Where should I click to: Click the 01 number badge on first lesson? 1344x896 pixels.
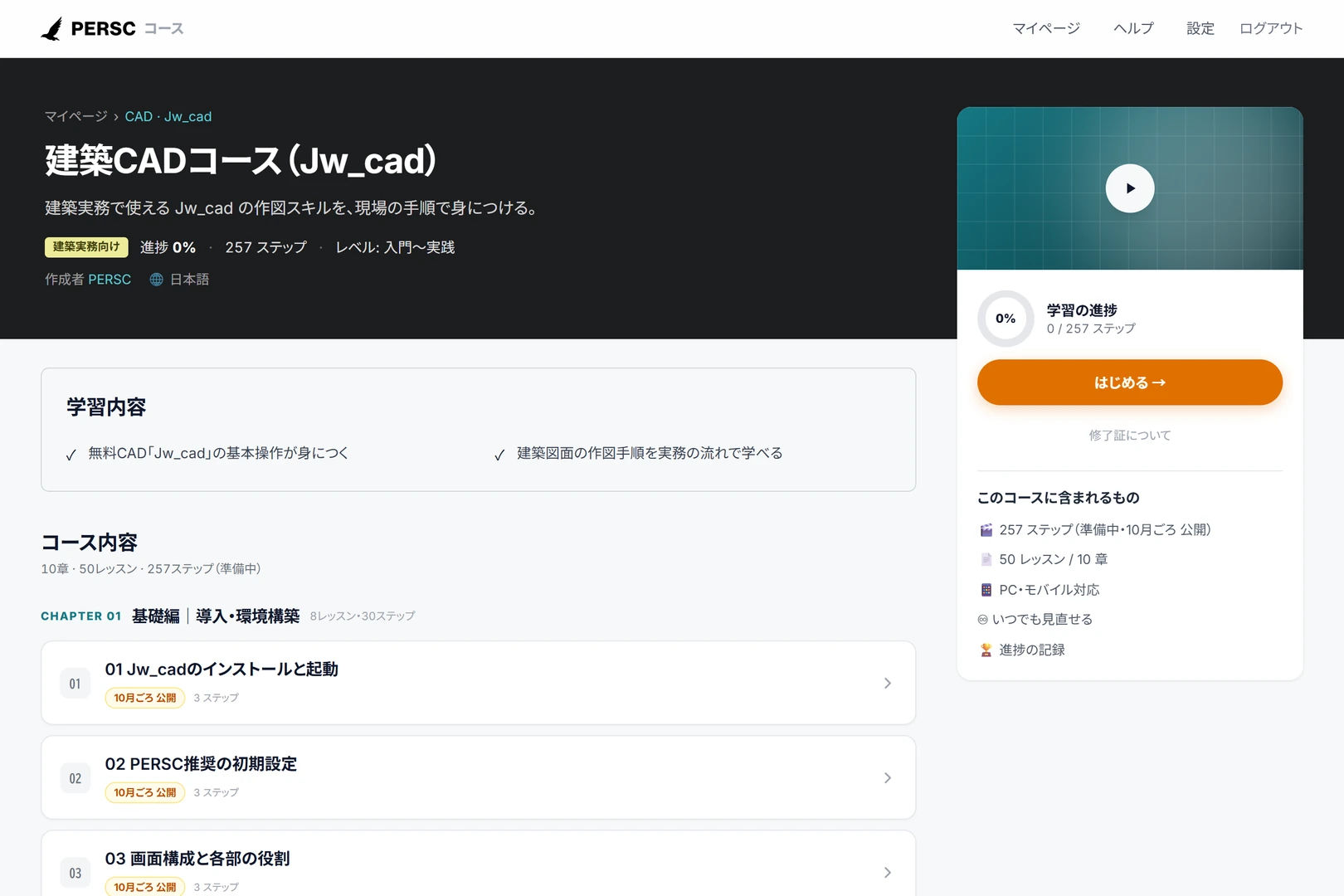[x=75, y=684]
